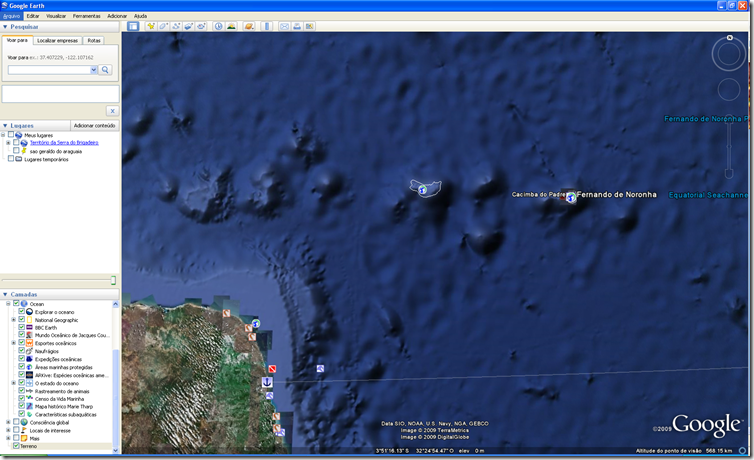This screenshot has width=754, height=460.
Task: Select the ruler measuring tool
Action: 267,26
